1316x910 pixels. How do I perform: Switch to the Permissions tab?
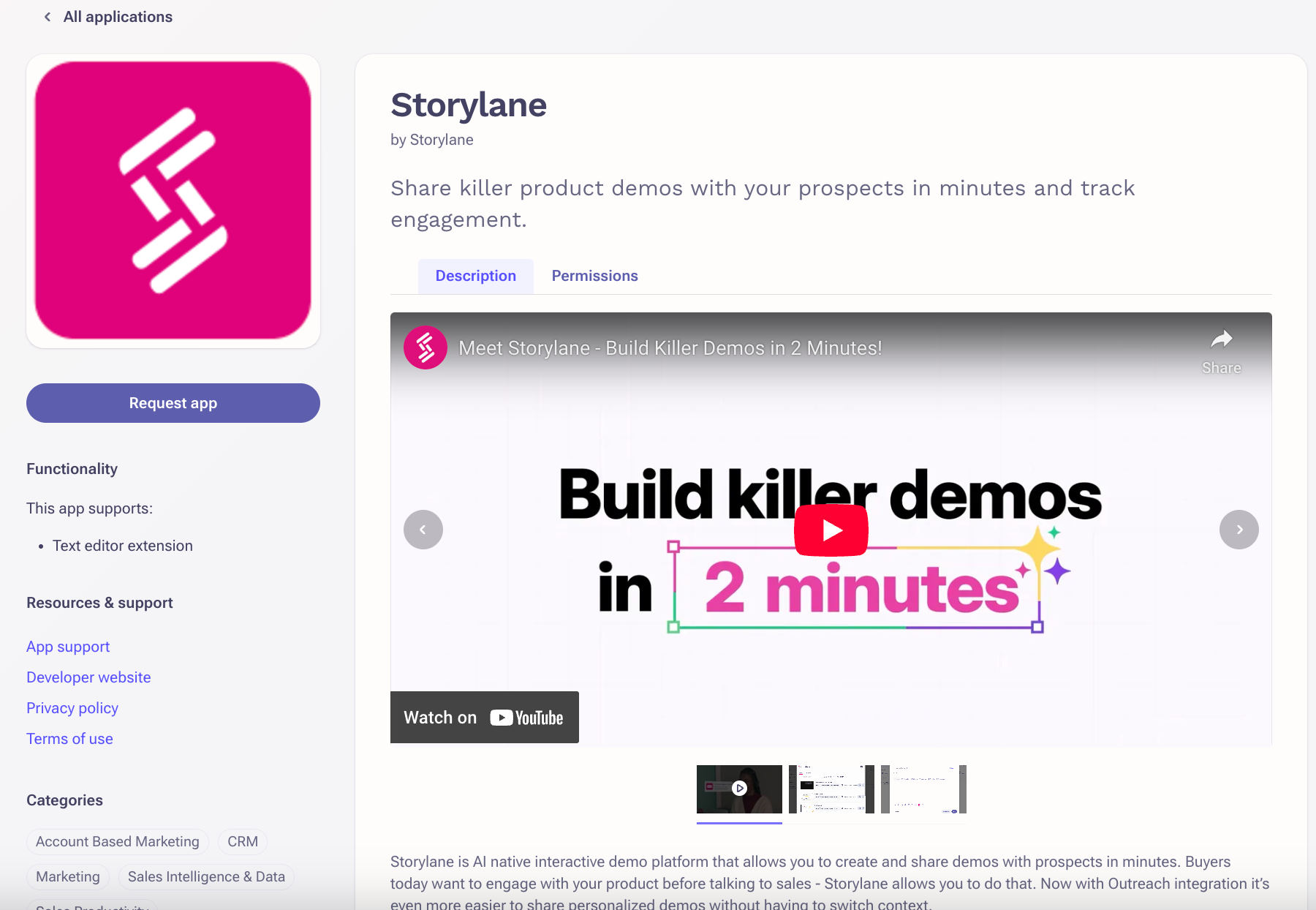coord(594,276)
